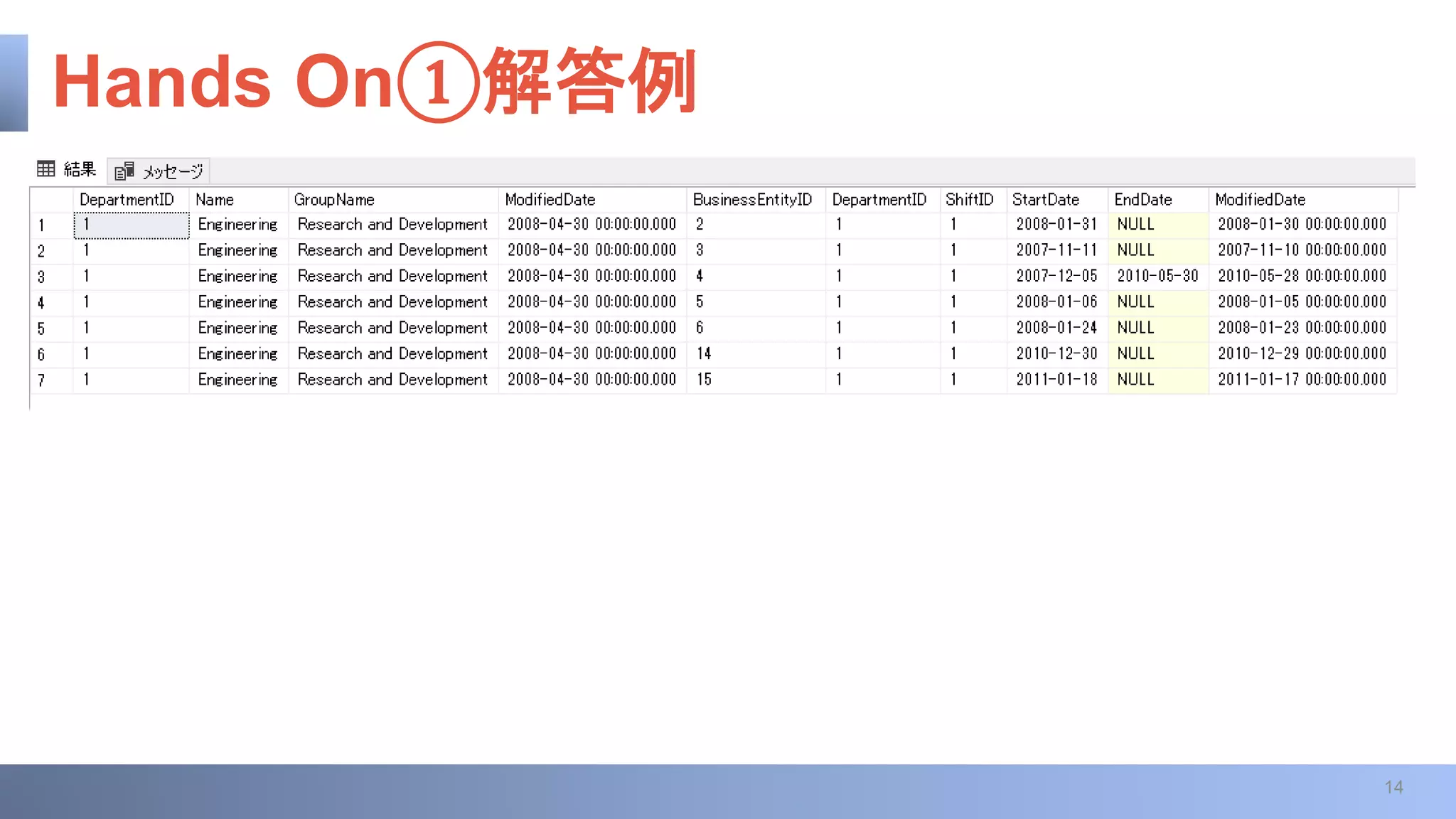Select the BusinessEntityID column header
The height and width of the screenshot is (819, 1456).
[756, 200]
